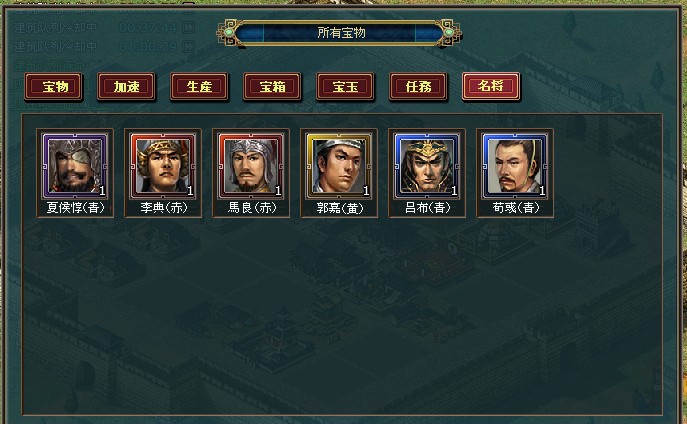Click the 荀彧(青) name label
Screen dimensions: 687x424
pos(516,208)
